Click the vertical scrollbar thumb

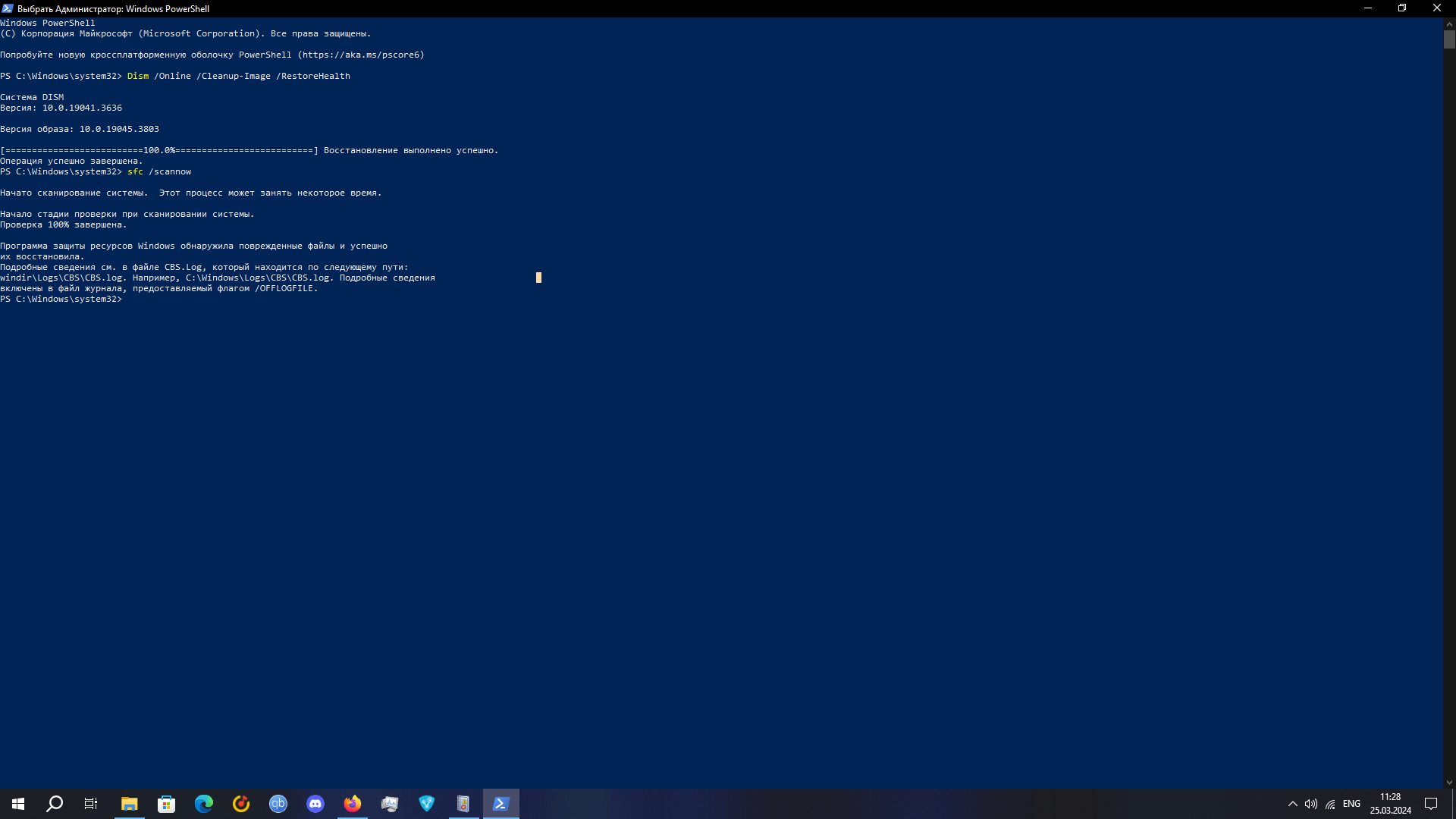point(1449,39)
